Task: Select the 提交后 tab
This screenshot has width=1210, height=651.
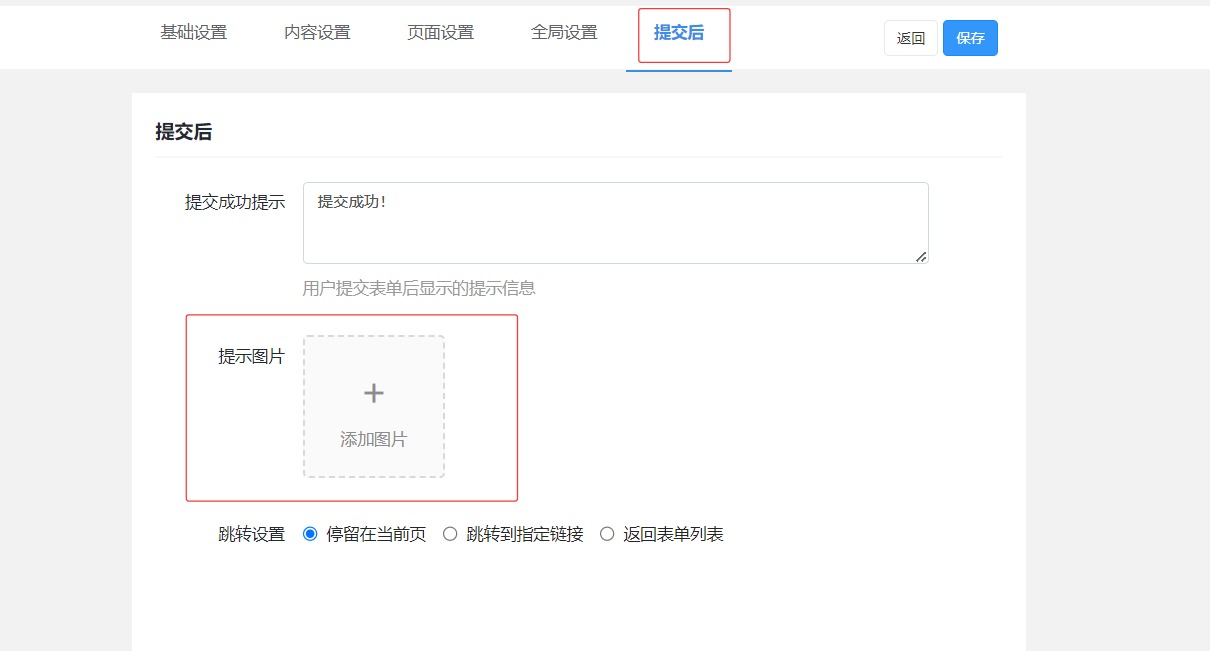Action: click(x=679, y=33)
